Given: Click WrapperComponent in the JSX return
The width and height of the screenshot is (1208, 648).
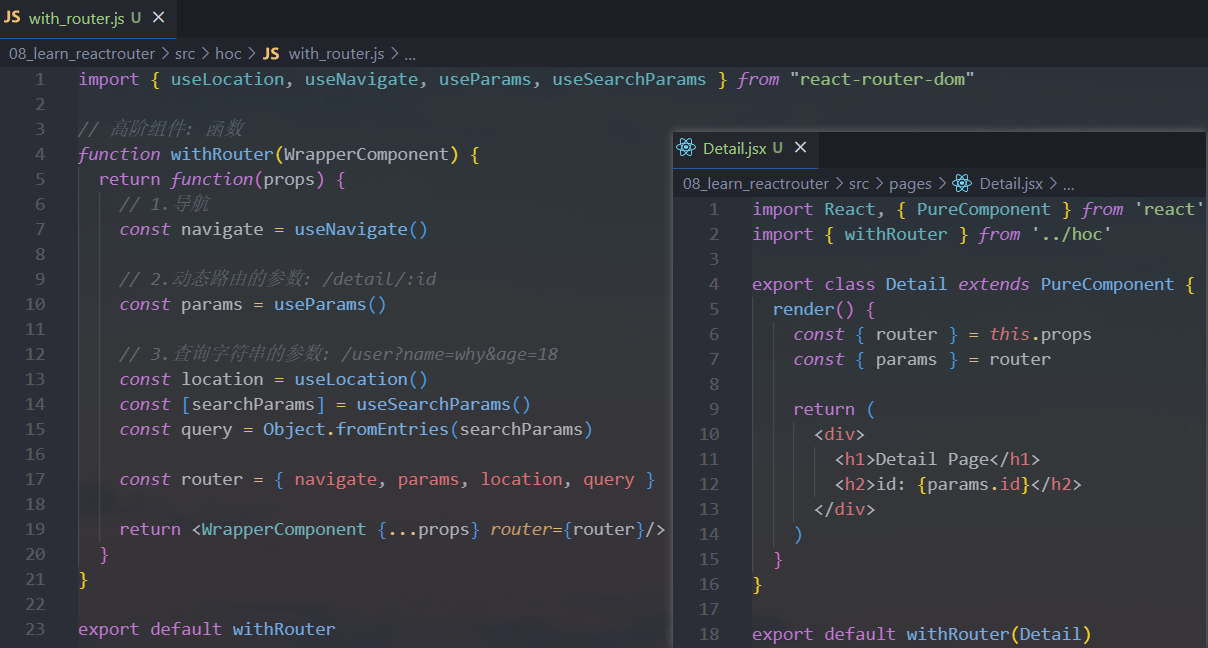Looking at the screenshot, I should [x=284, y=529].
